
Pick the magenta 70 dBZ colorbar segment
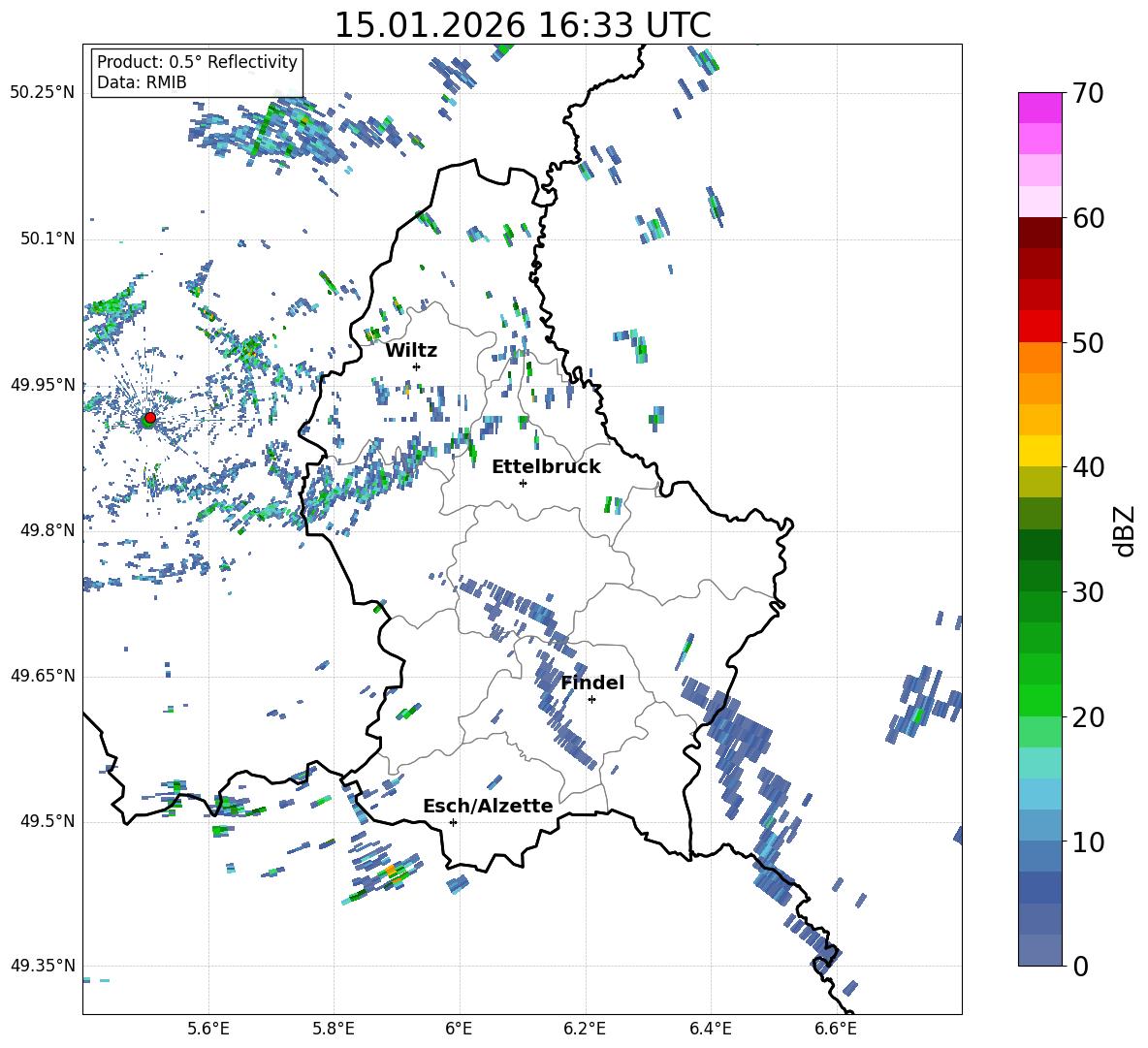pos(1039,108)
